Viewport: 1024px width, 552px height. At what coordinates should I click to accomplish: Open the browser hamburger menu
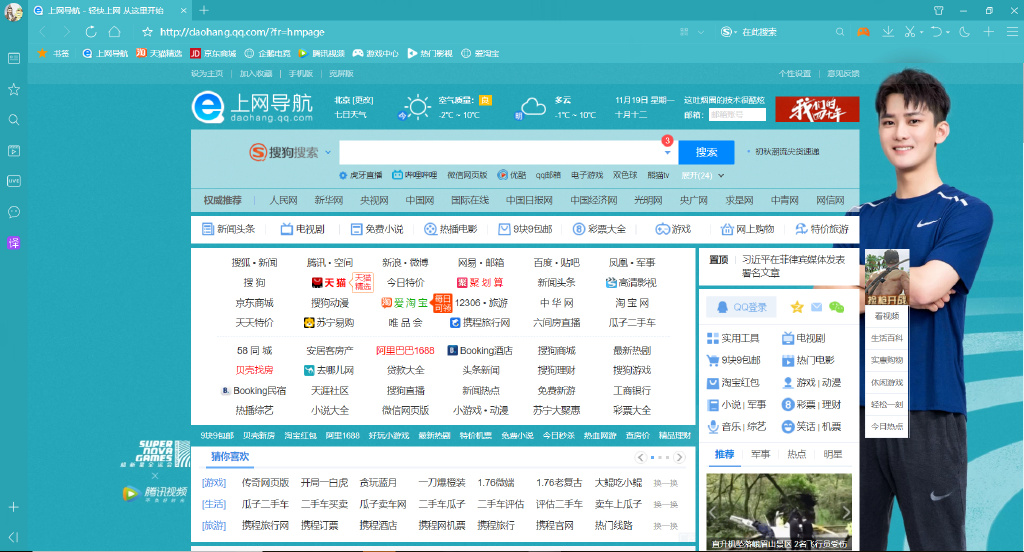[x=1012, y=31]
